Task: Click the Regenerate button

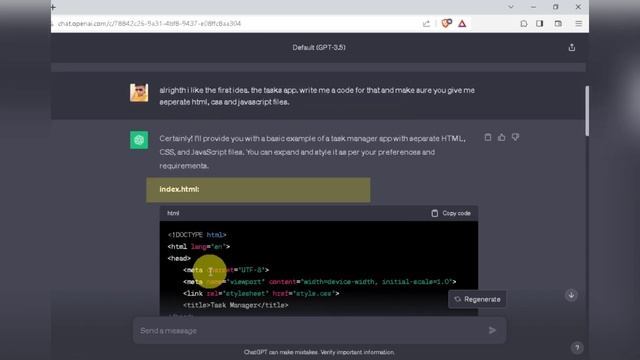Action: (477, 299)
